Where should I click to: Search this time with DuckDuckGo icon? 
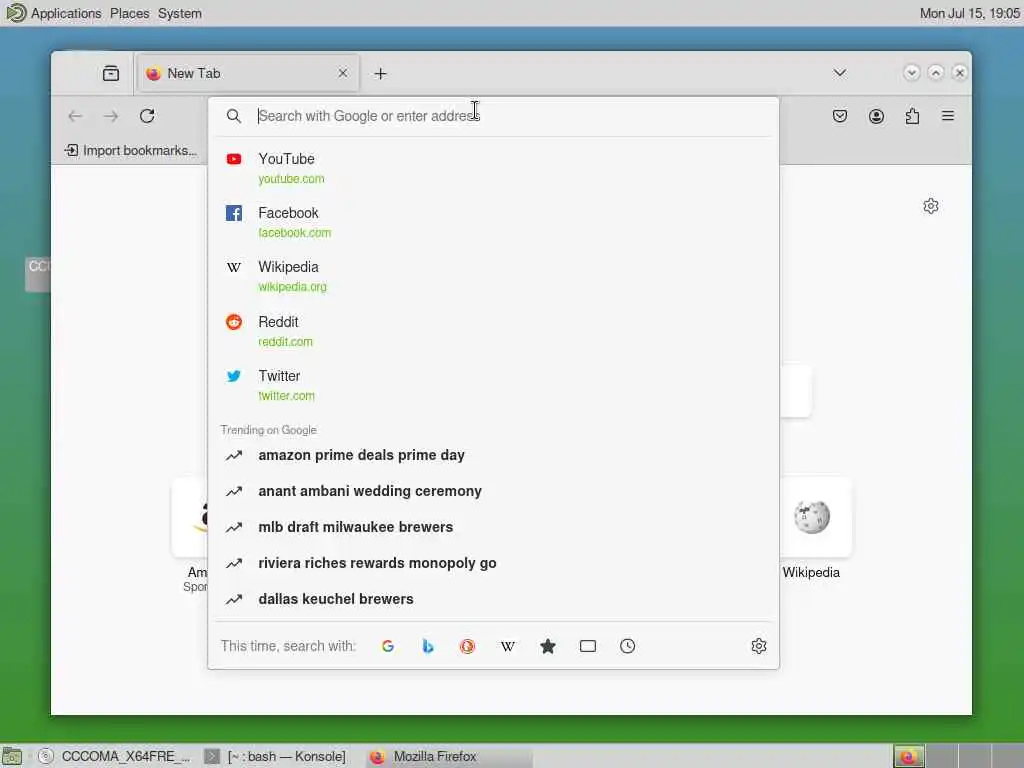click(467, 646)
